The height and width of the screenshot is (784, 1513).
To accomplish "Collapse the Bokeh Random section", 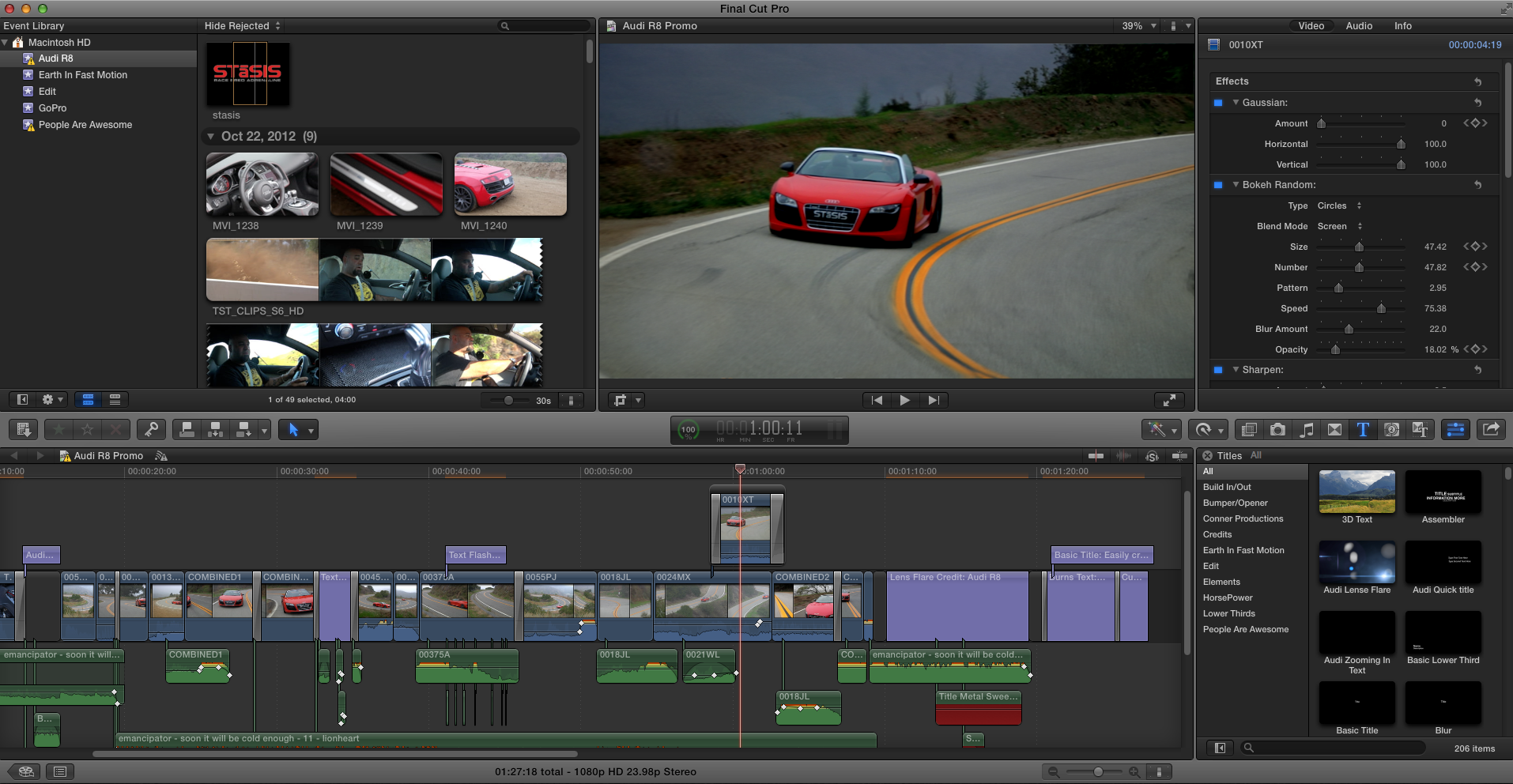I will tap(1236, 185).
